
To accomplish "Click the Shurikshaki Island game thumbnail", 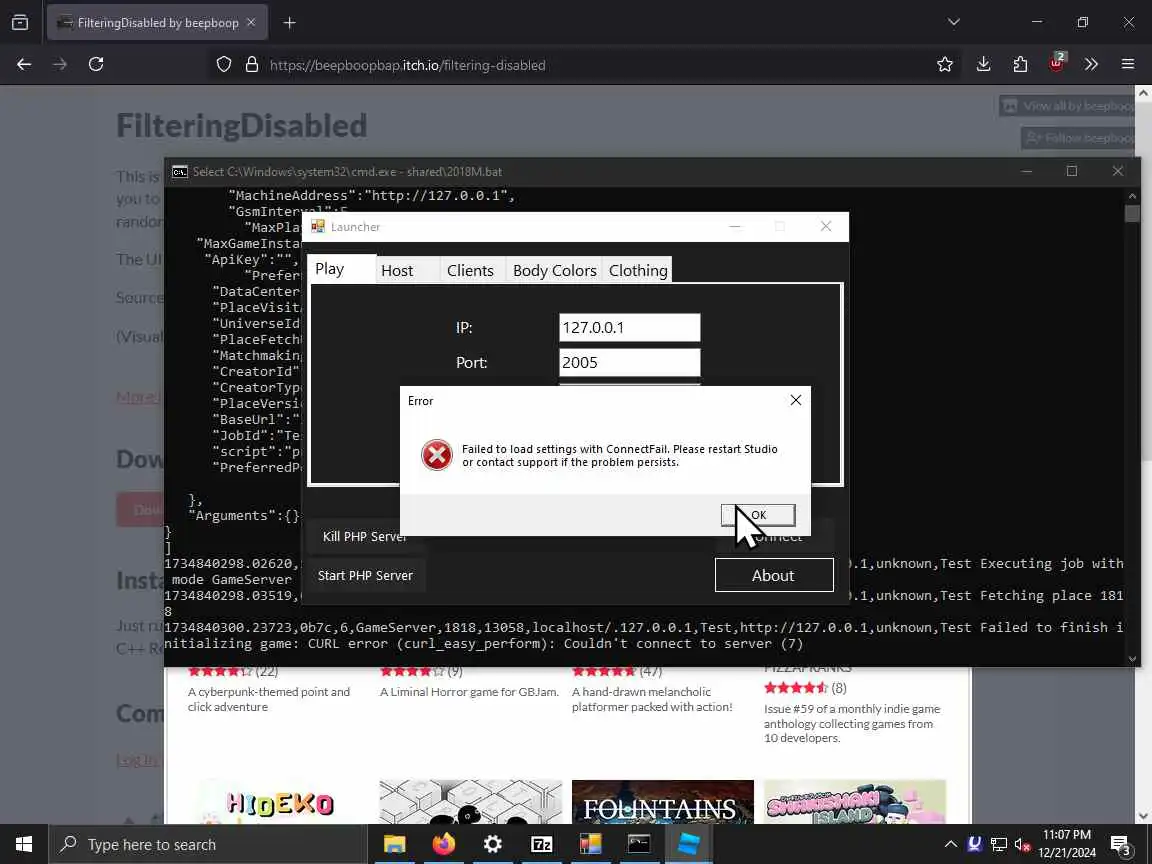I will tap(855, 802).
